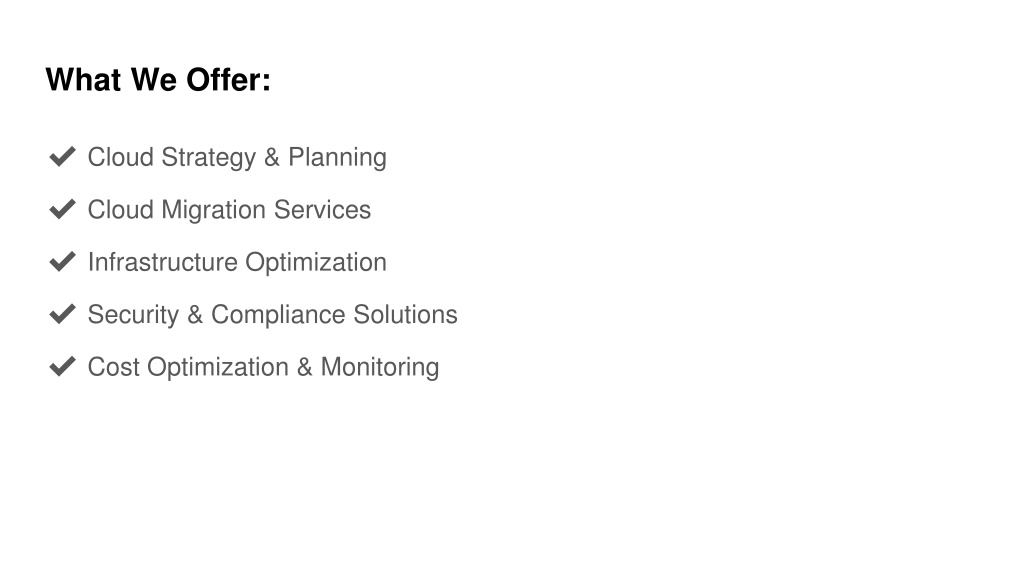1024x576 pixels.
Task: Click the word 'Migration' in second item
Action: [214, 210]
